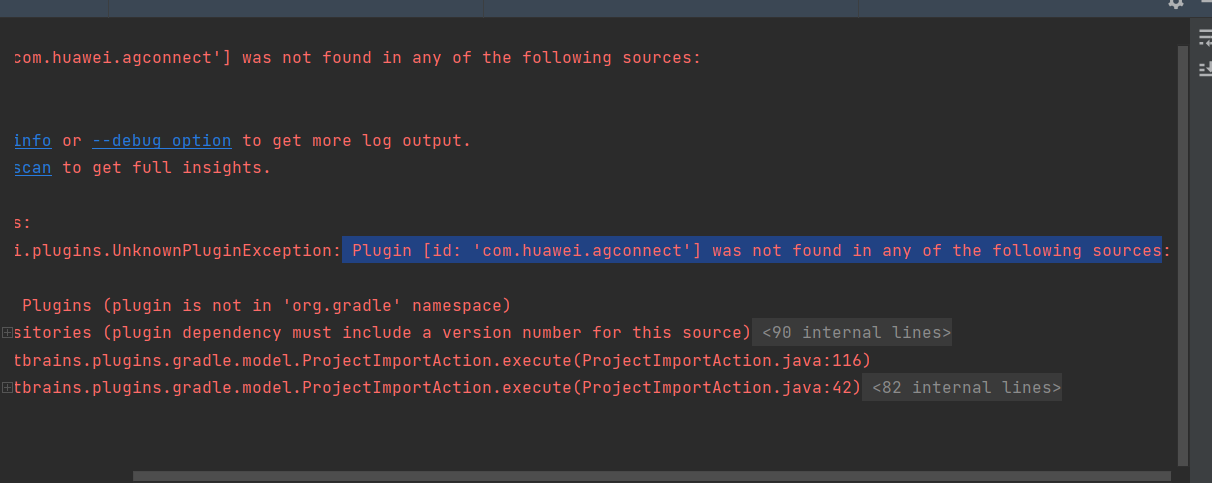1212x483 pixels.
Task: Click 'to get more log output.' text
Action: [357, 141]
